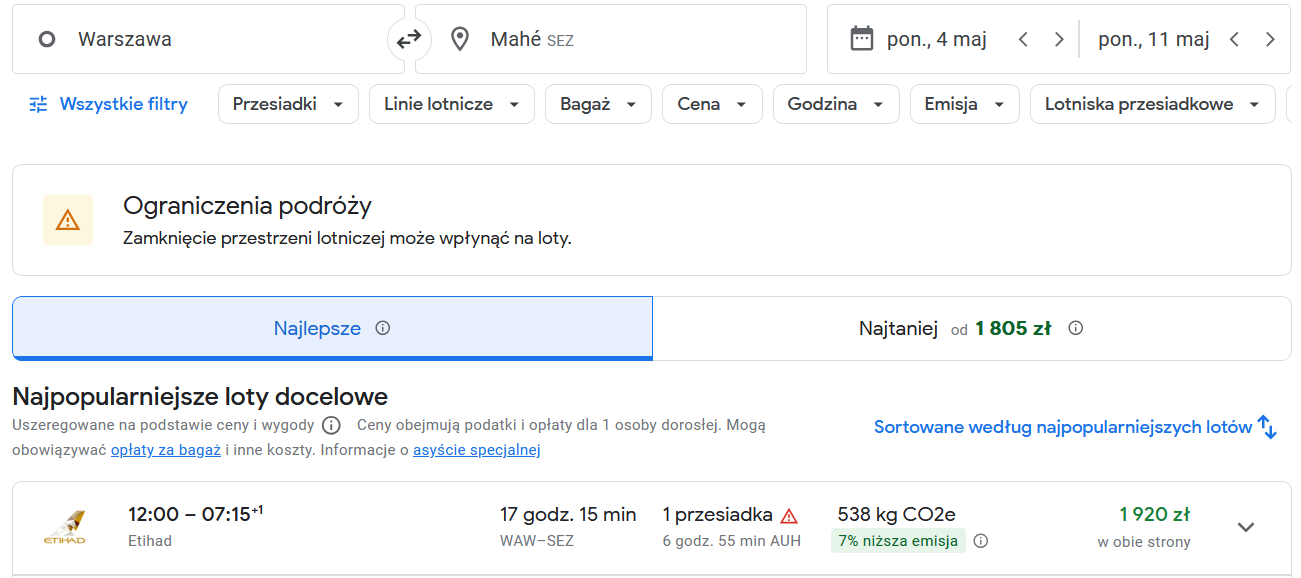Click the warning triangle icon in Ograniczenia podróży
This screenshot has width=1301, height=578.
(68, 220)
